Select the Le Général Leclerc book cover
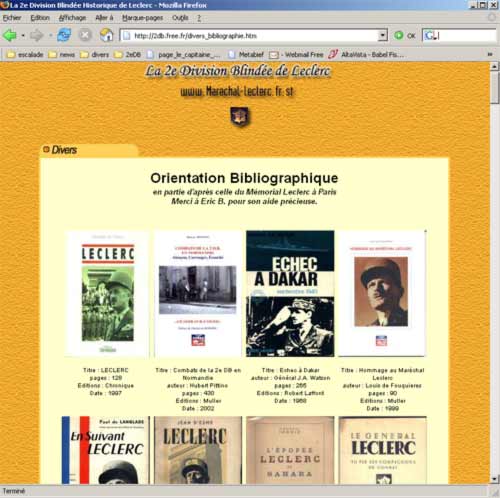 pyautogui.click(x=383, y=450)
